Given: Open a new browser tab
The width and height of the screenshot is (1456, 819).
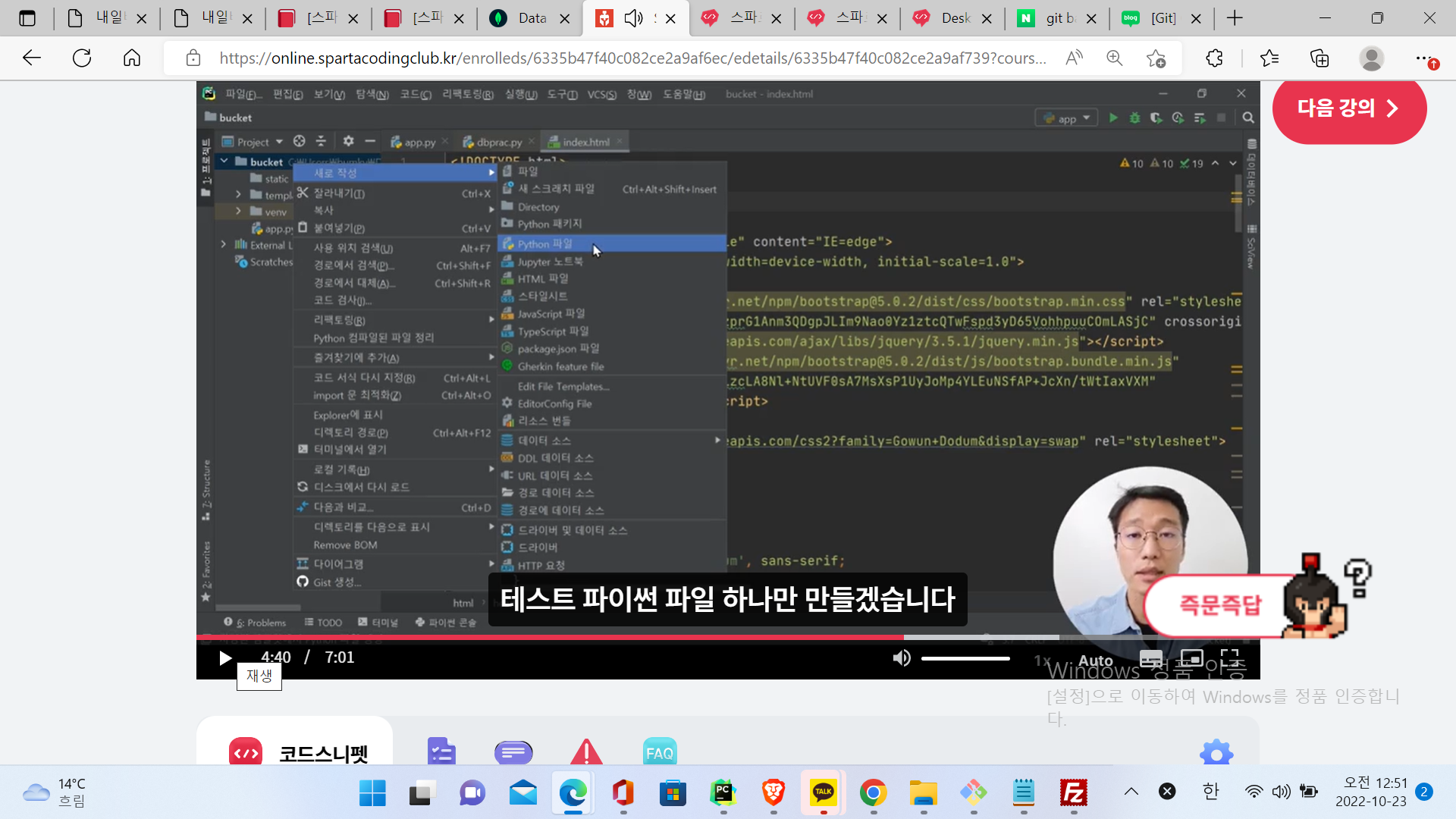Looking at the screenshot, I should tap(1235, 18).
